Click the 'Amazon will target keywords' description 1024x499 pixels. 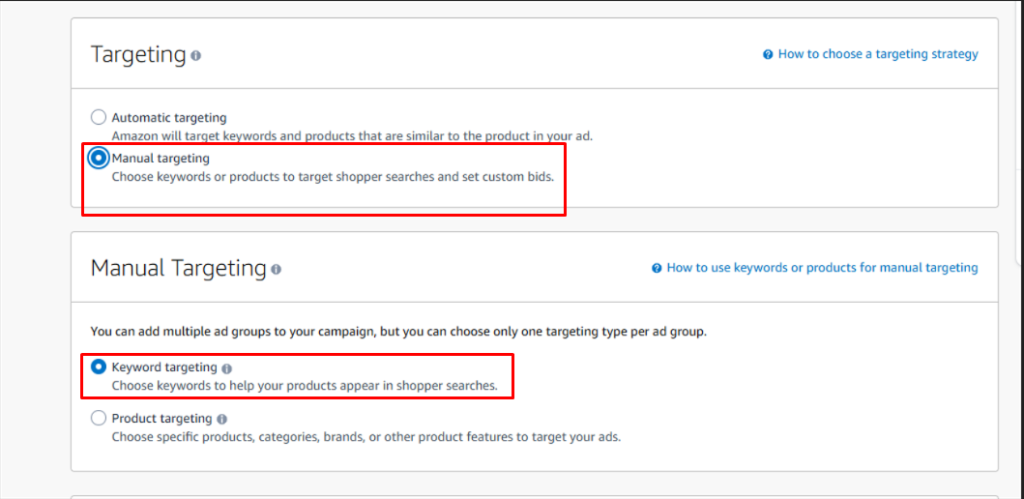(x=366, y=135)
